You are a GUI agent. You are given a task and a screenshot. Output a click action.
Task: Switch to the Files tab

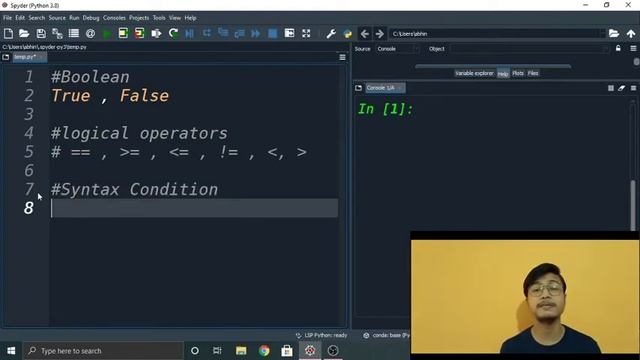[x=533, y=73]
